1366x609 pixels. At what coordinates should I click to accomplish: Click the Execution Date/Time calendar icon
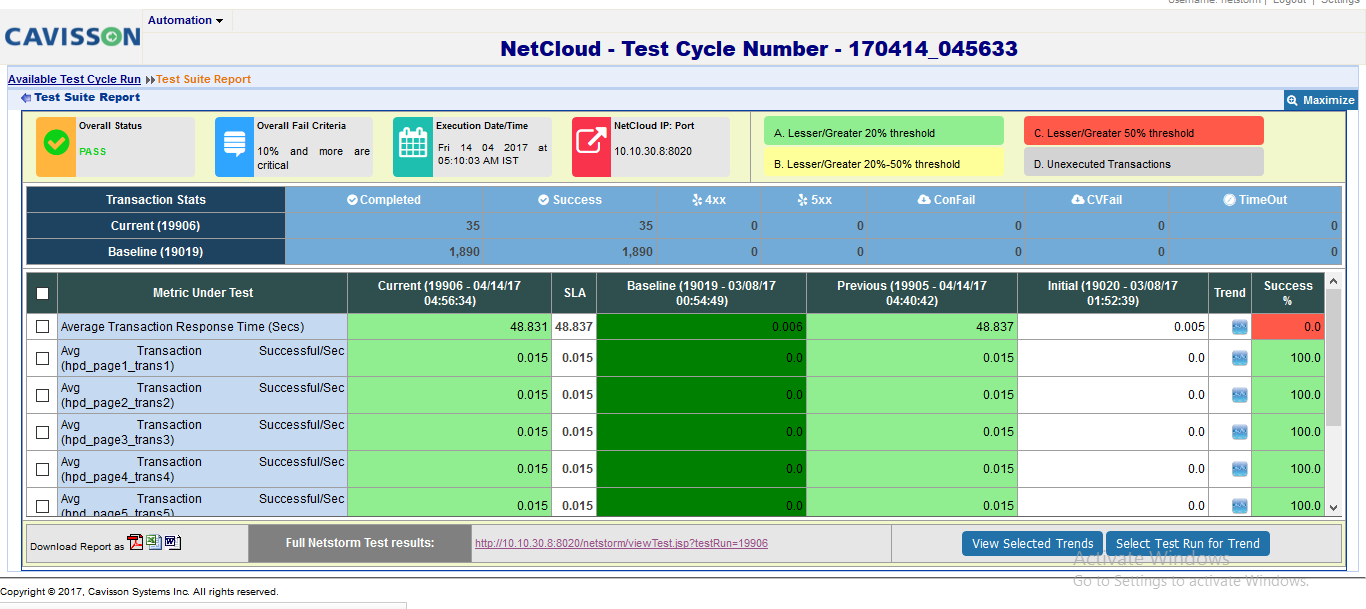(x=413, y=143)
